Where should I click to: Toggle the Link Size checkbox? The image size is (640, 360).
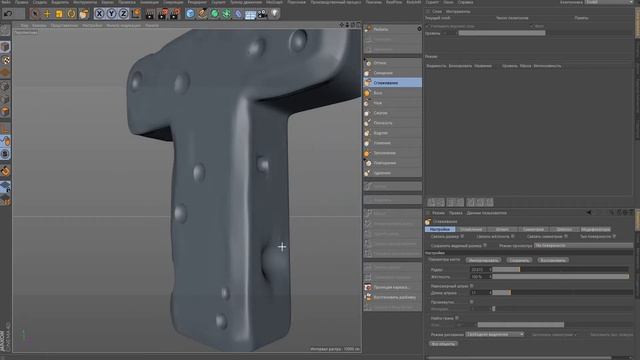pyautogui.click(x=462, y=236)
